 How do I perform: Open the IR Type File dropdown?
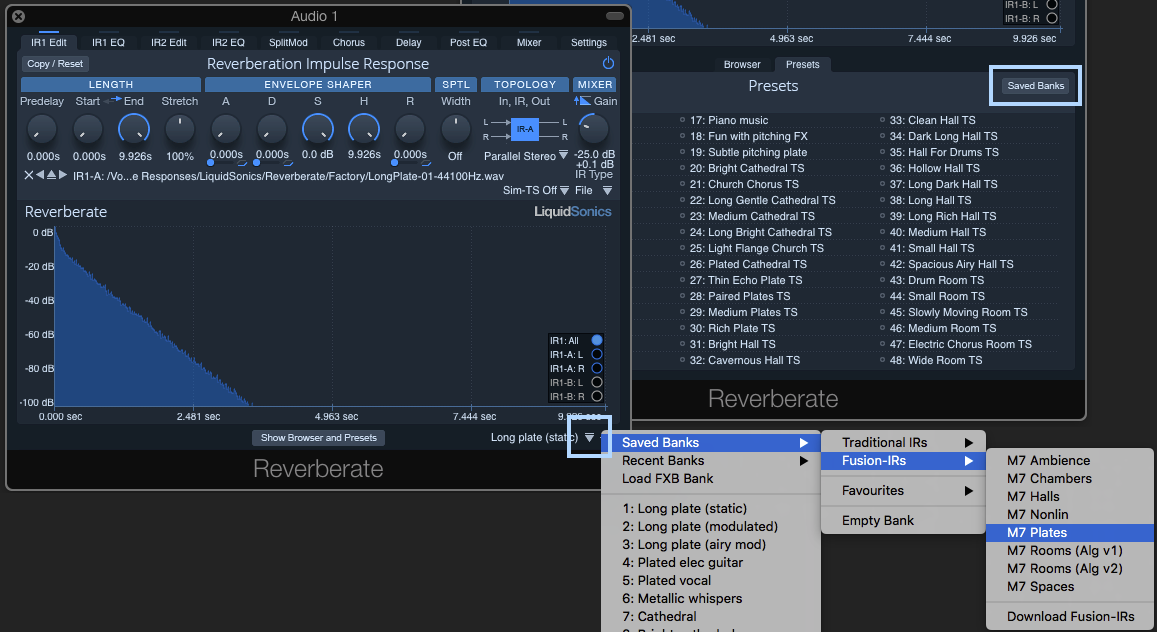(x=607, y=190)
